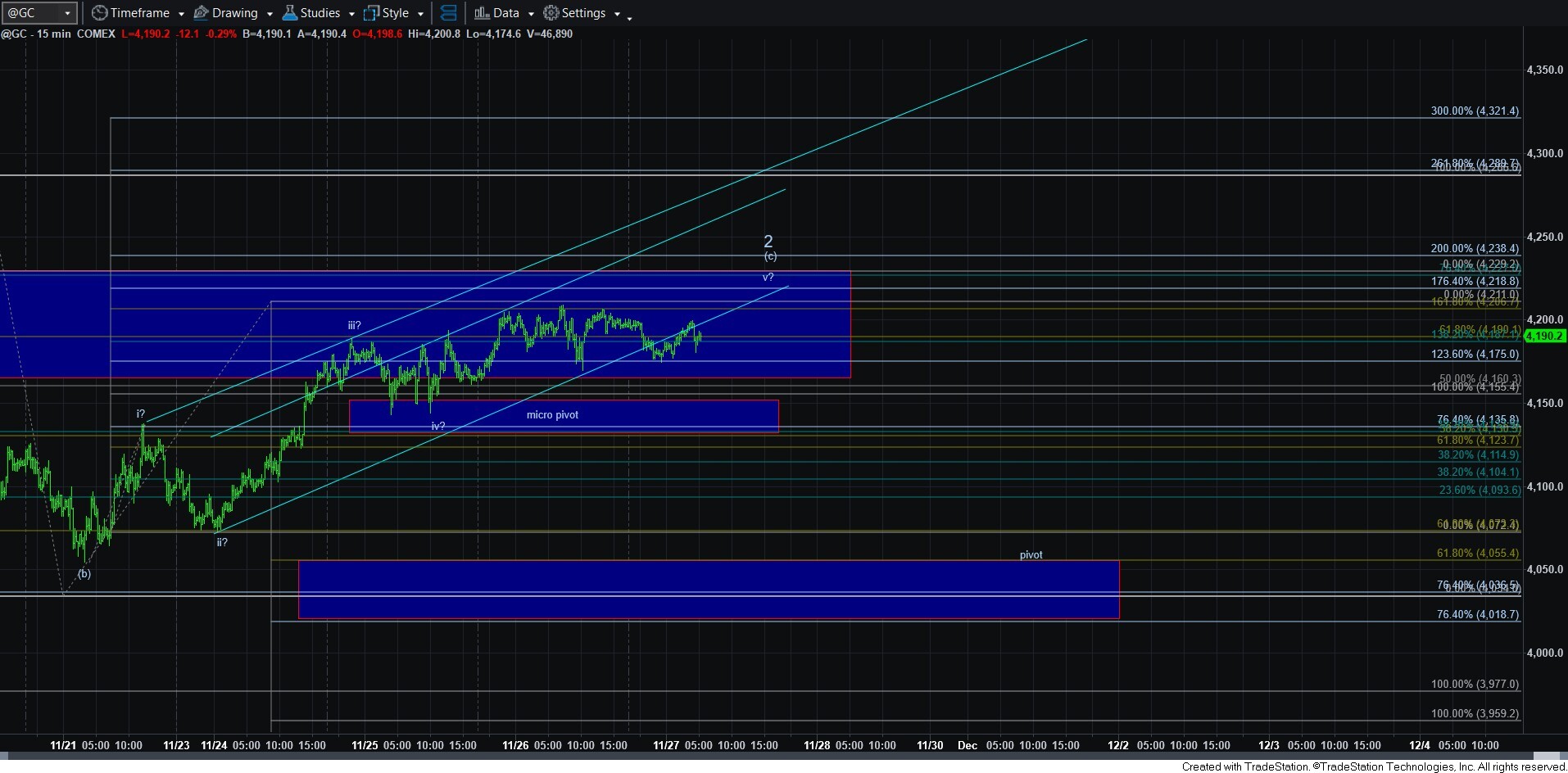
Task: Open the dropdown arrow beside Data
Action: coord(531,14)
